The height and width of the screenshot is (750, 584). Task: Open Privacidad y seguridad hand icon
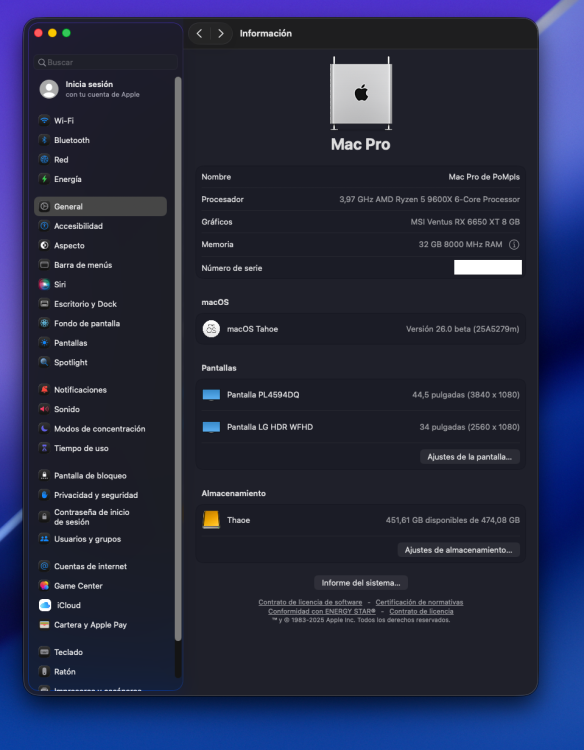point(44,495)
